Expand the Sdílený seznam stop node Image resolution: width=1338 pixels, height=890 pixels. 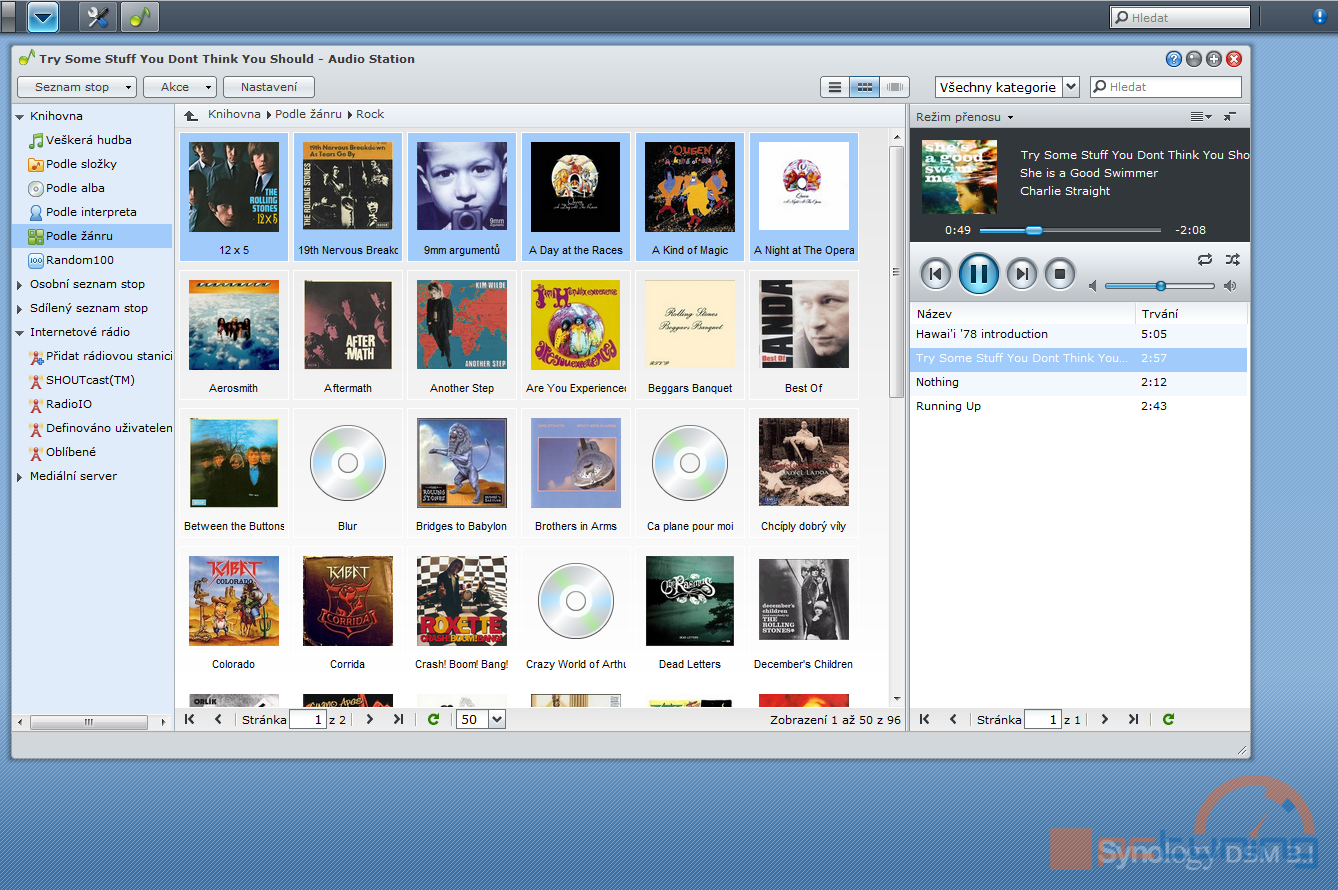pos(20,309)
